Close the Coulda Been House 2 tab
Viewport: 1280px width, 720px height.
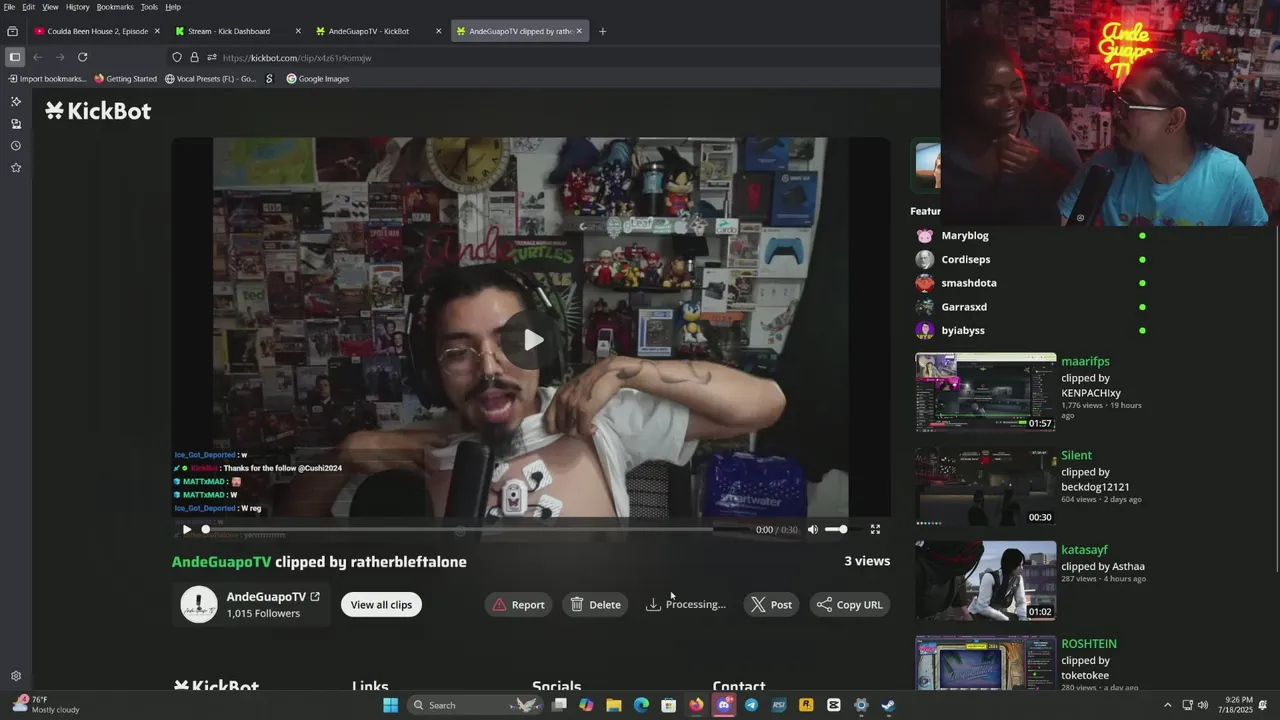point(157,31)
